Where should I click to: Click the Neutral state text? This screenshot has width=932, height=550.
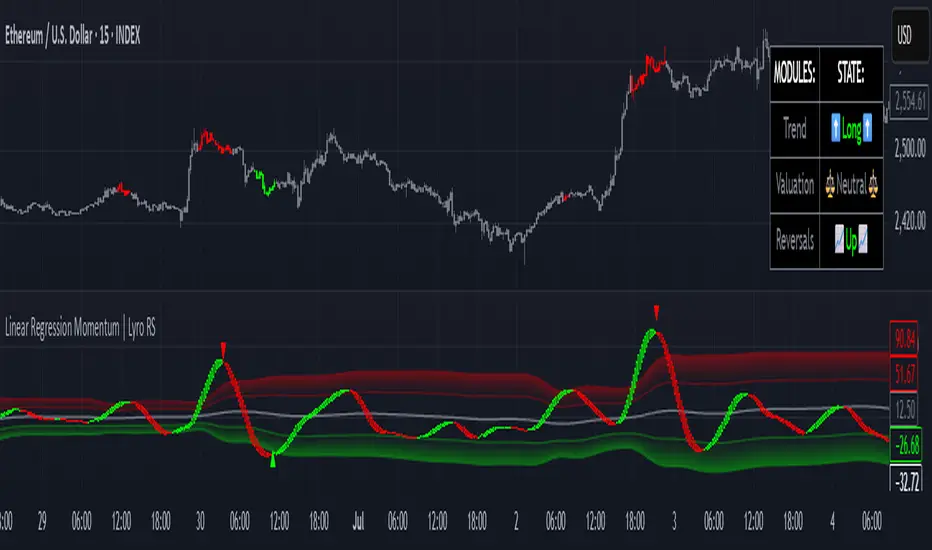click(x=851, y=185)
